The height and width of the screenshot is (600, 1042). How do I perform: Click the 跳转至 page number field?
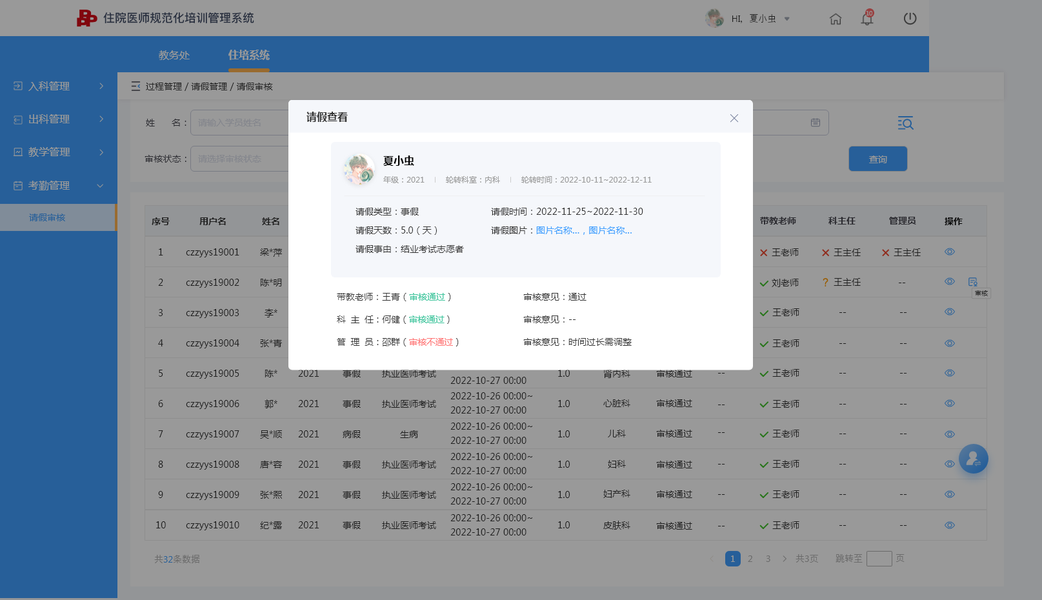coord(879,559)
